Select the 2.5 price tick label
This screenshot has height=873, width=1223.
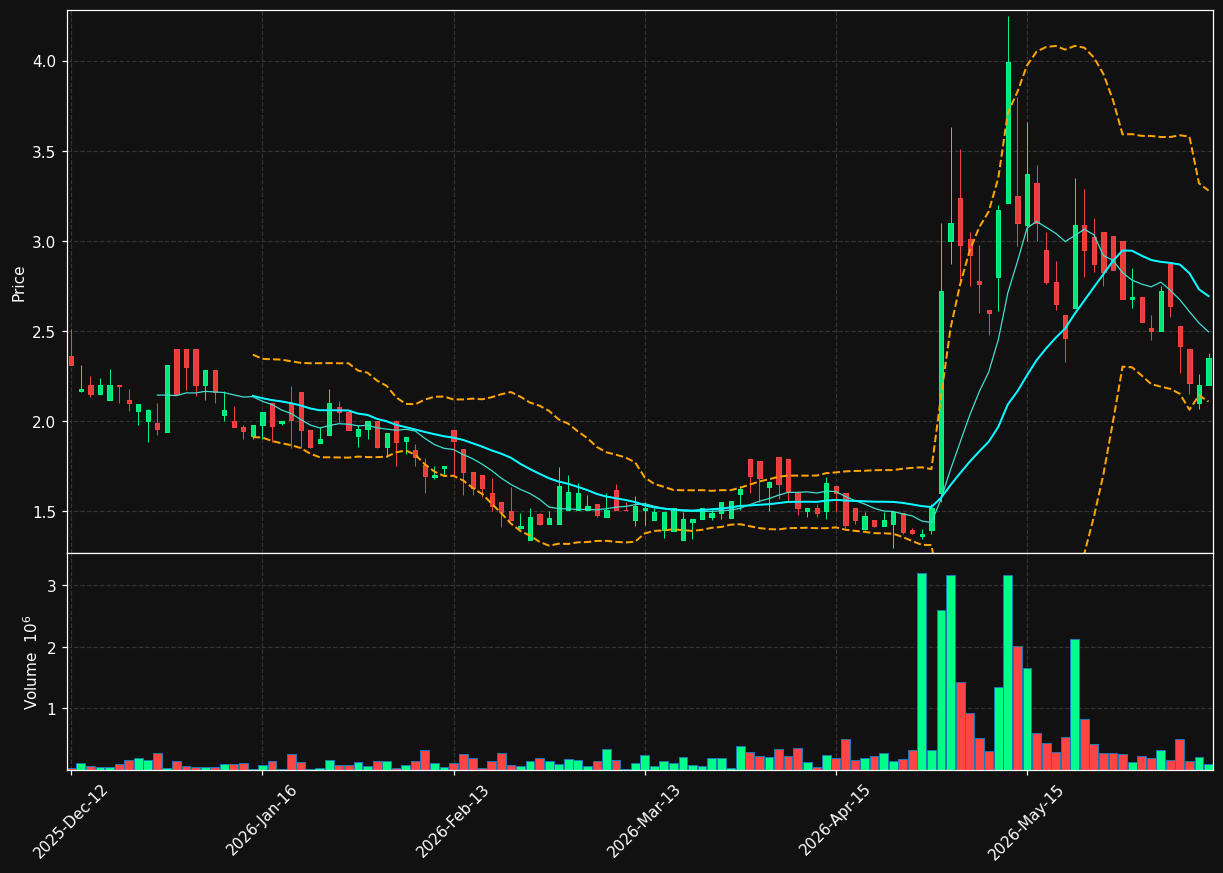pos(45,332)
